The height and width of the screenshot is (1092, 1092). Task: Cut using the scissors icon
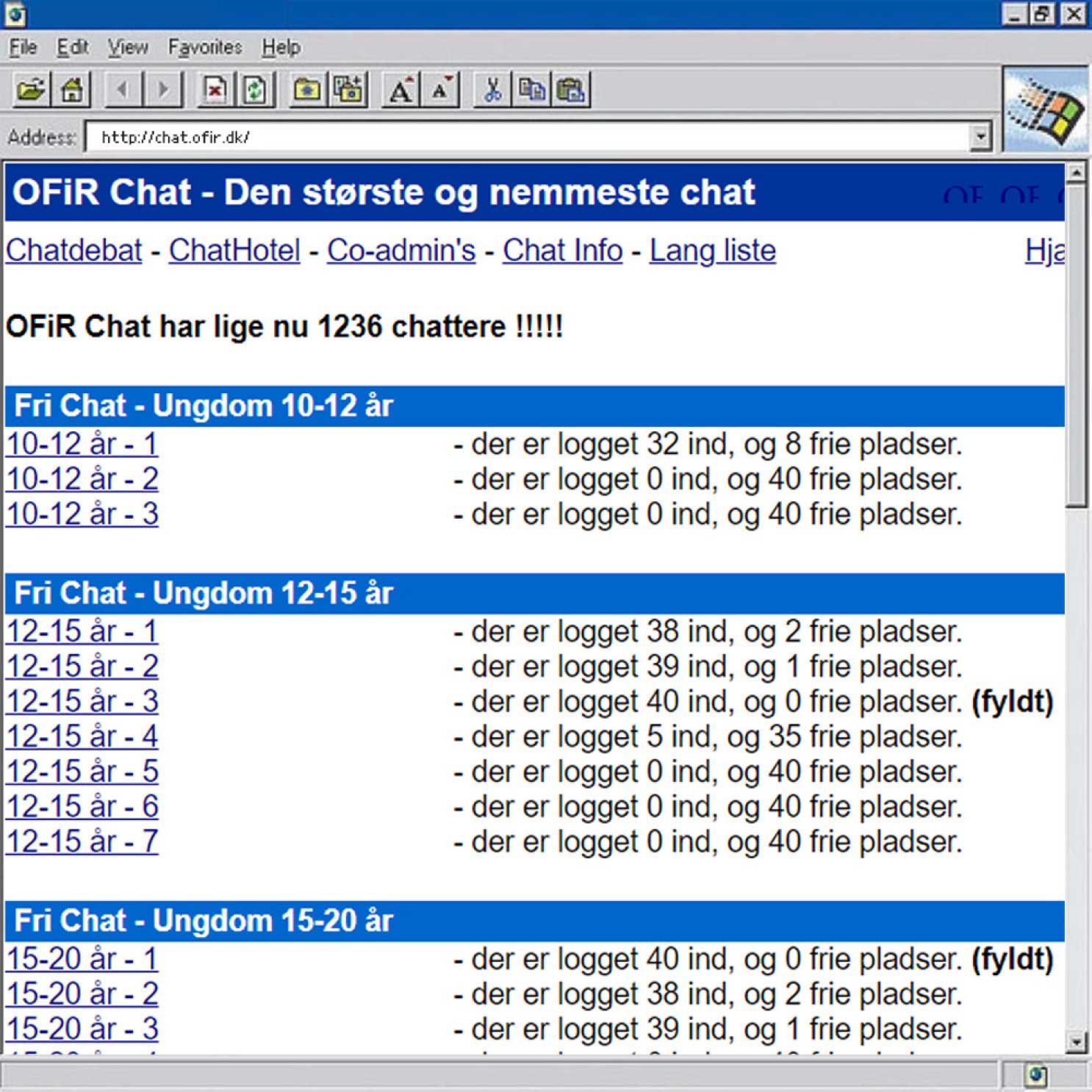tap(493, 91)
